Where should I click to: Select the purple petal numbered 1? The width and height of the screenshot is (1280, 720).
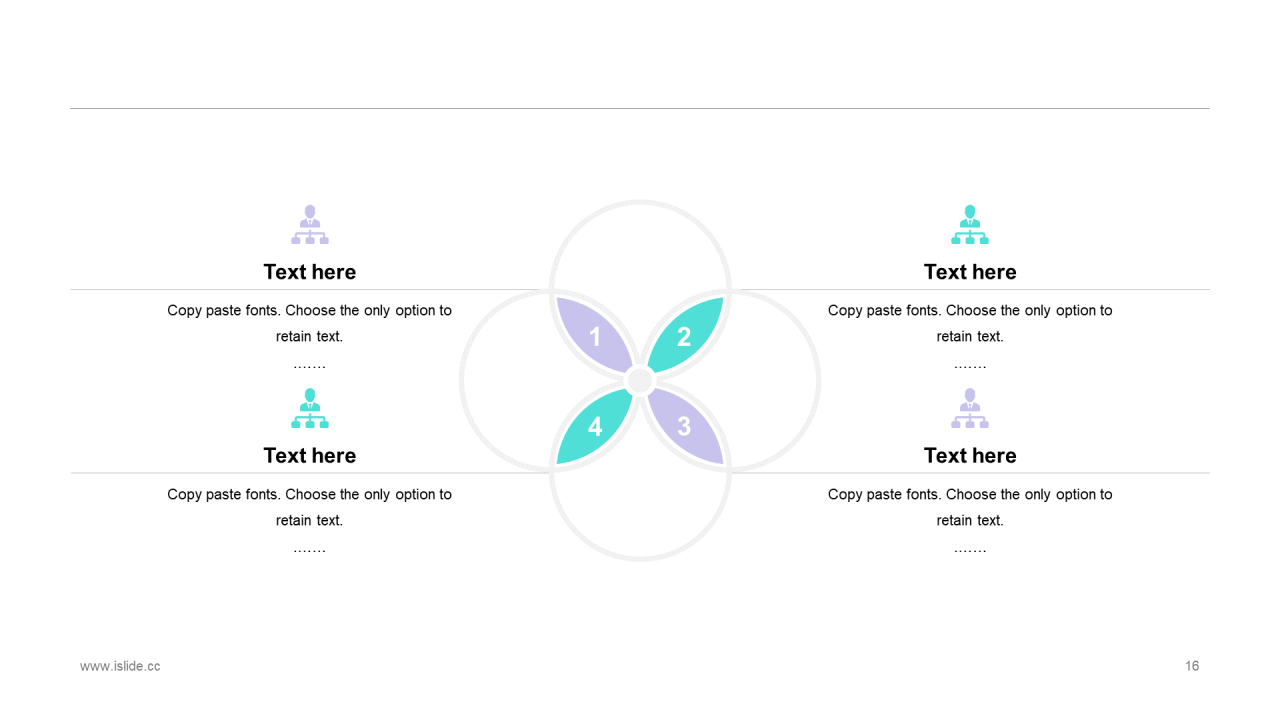click(594, 335)
